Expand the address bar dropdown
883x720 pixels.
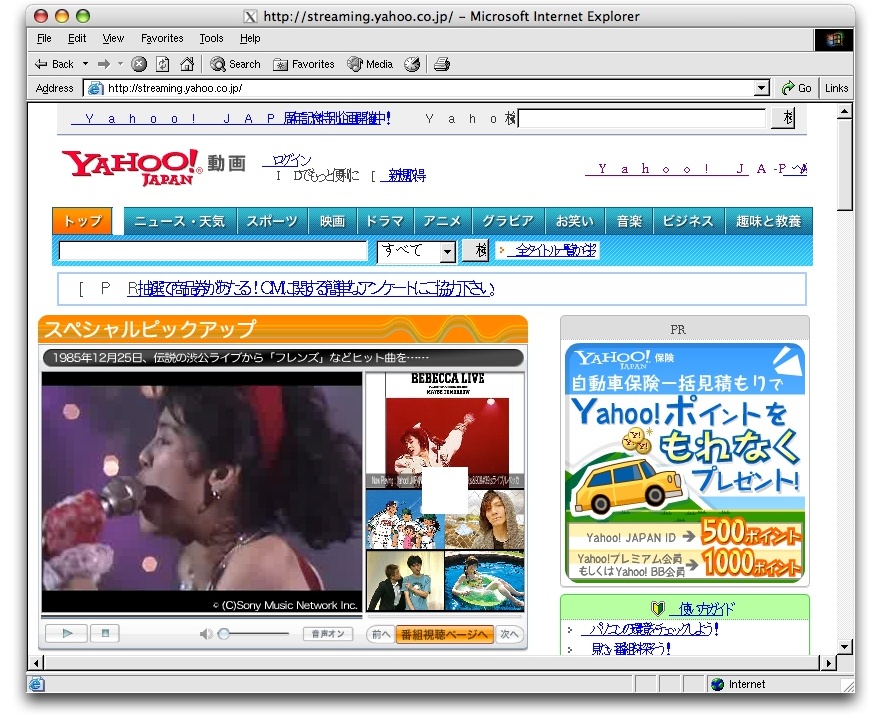click(762, 88)
